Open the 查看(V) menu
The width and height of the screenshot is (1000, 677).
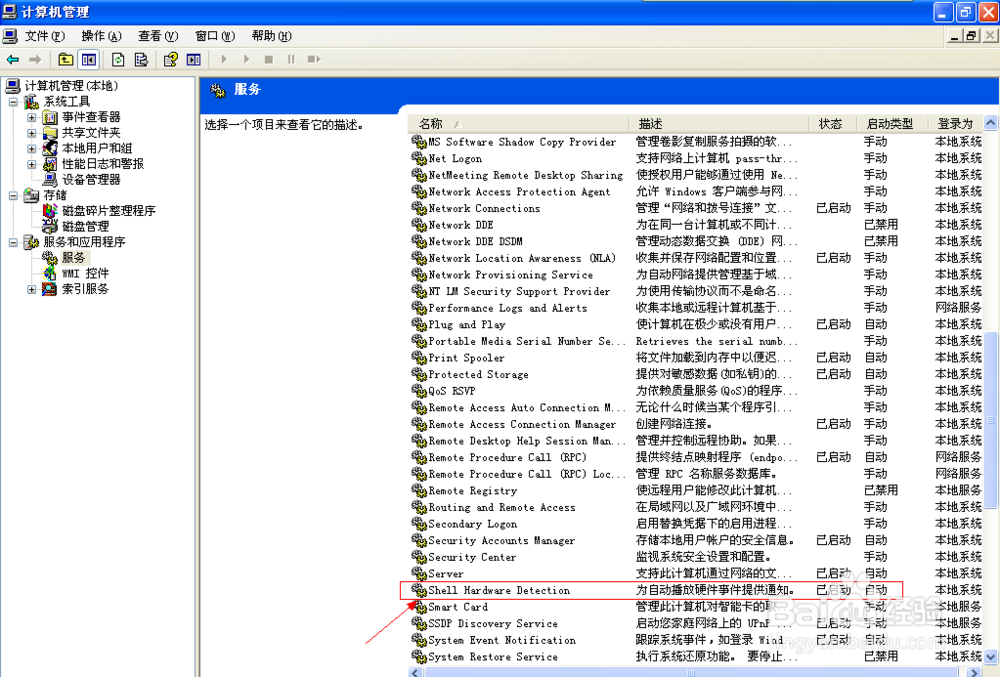tap(158, 36)
